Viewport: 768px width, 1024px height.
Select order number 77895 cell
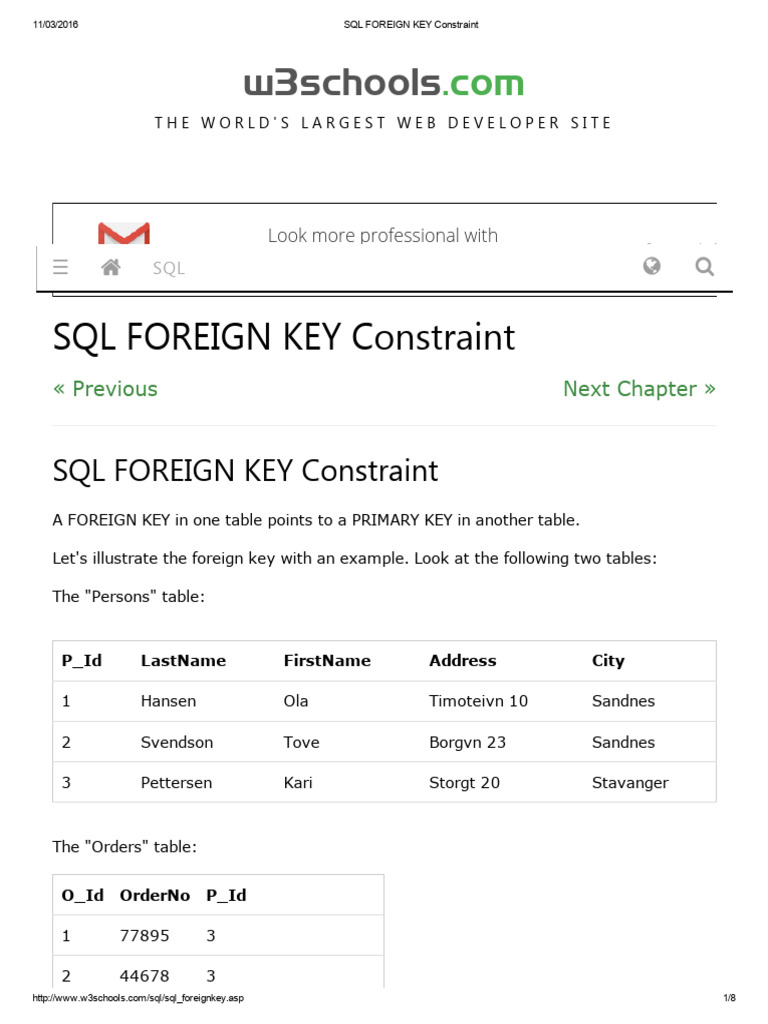[x=145, y=936]
